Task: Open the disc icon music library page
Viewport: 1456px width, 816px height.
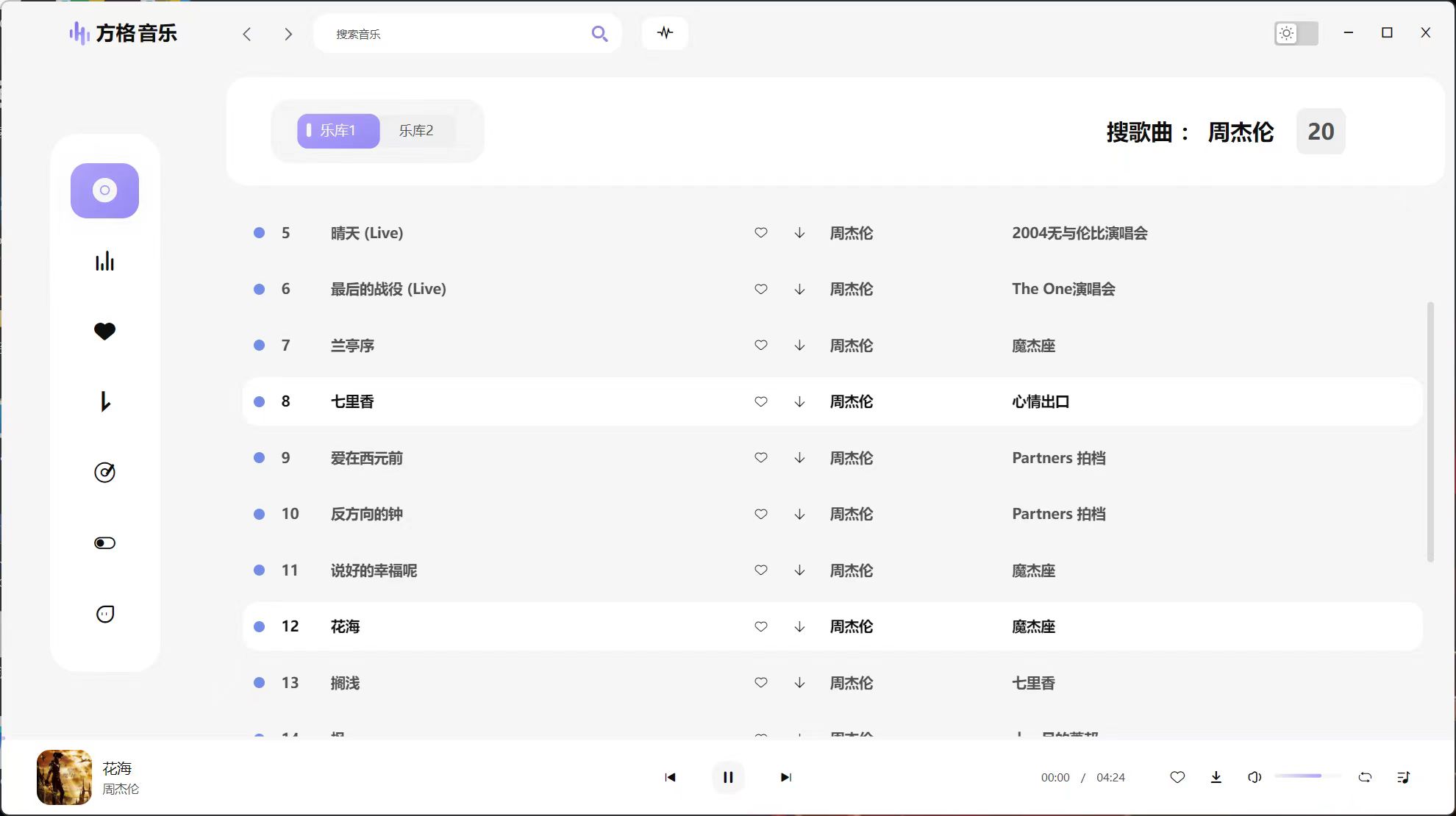Action: click(x=104, y=190)
